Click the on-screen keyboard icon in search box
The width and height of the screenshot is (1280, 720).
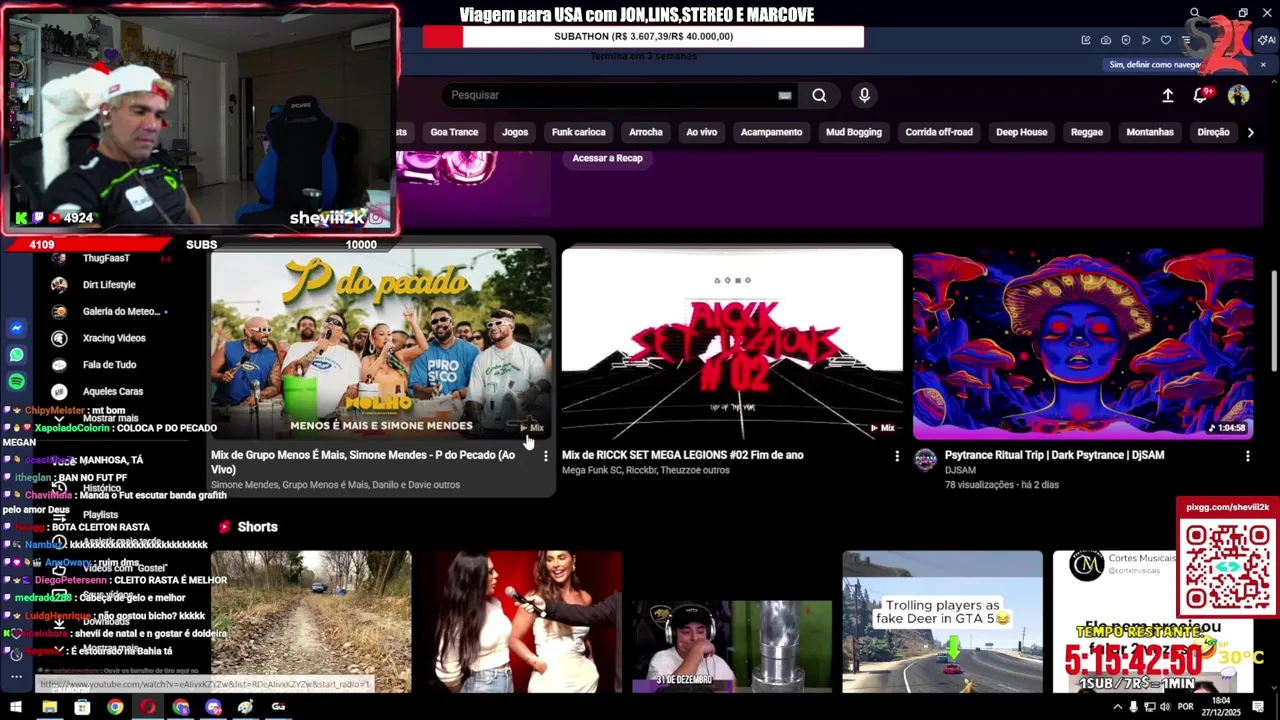[x=785, y=95]
